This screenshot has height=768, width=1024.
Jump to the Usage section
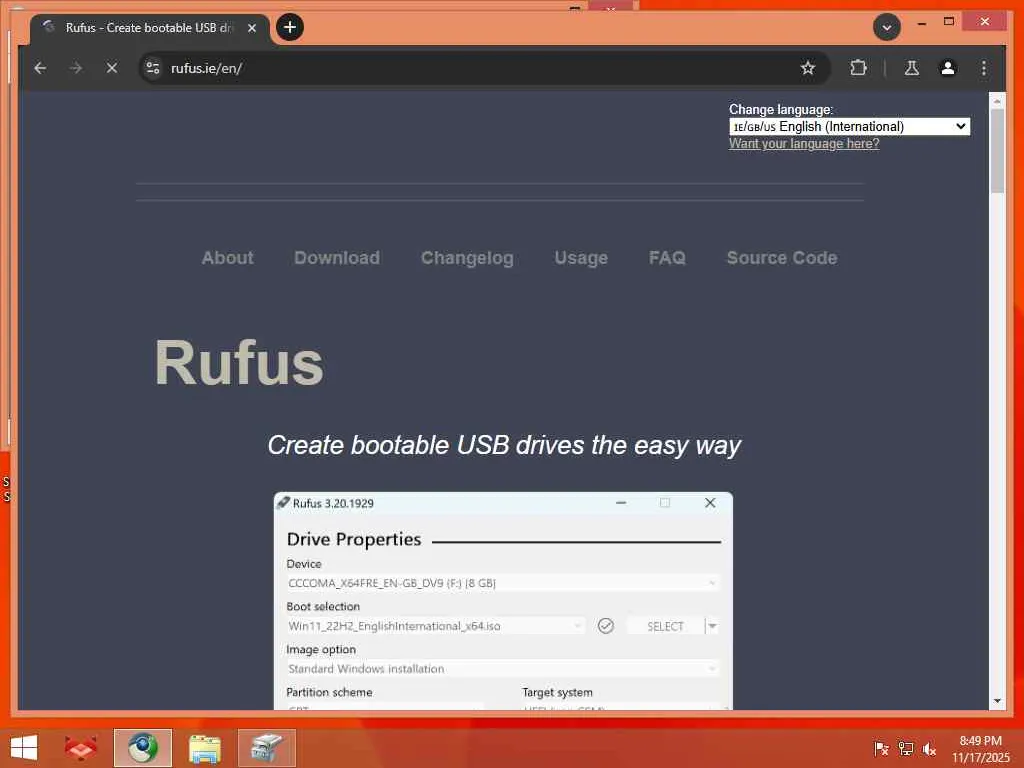pyautogui.click(x=581, y=259)
